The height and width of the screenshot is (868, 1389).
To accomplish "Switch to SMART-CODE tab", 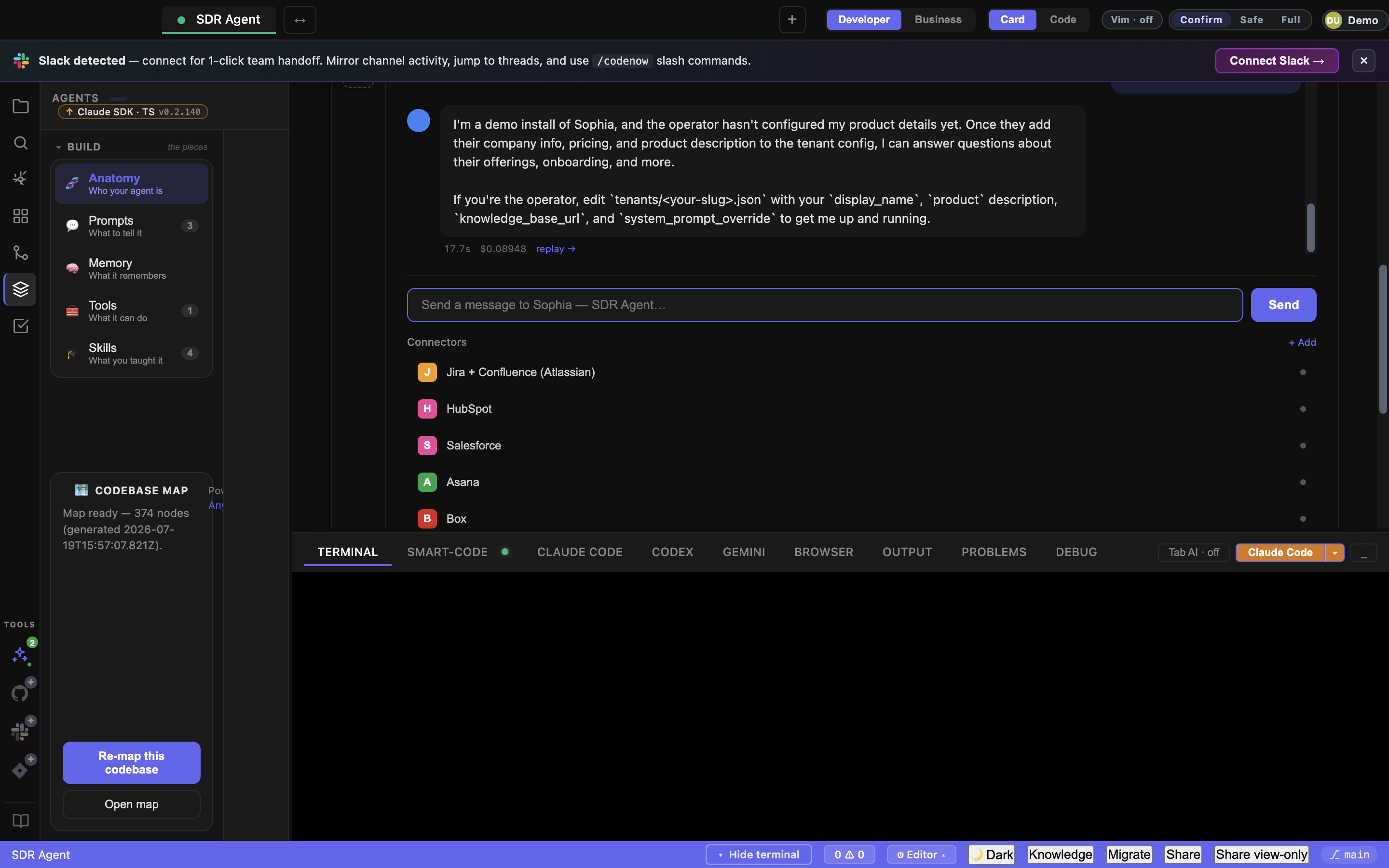I will [447, 552].
